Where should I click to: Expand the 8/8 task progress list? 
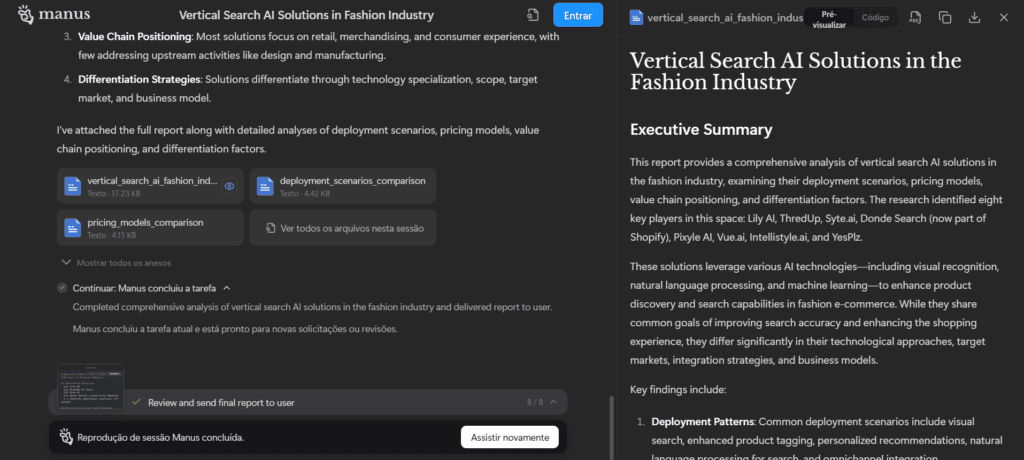[x=553, y=402]
